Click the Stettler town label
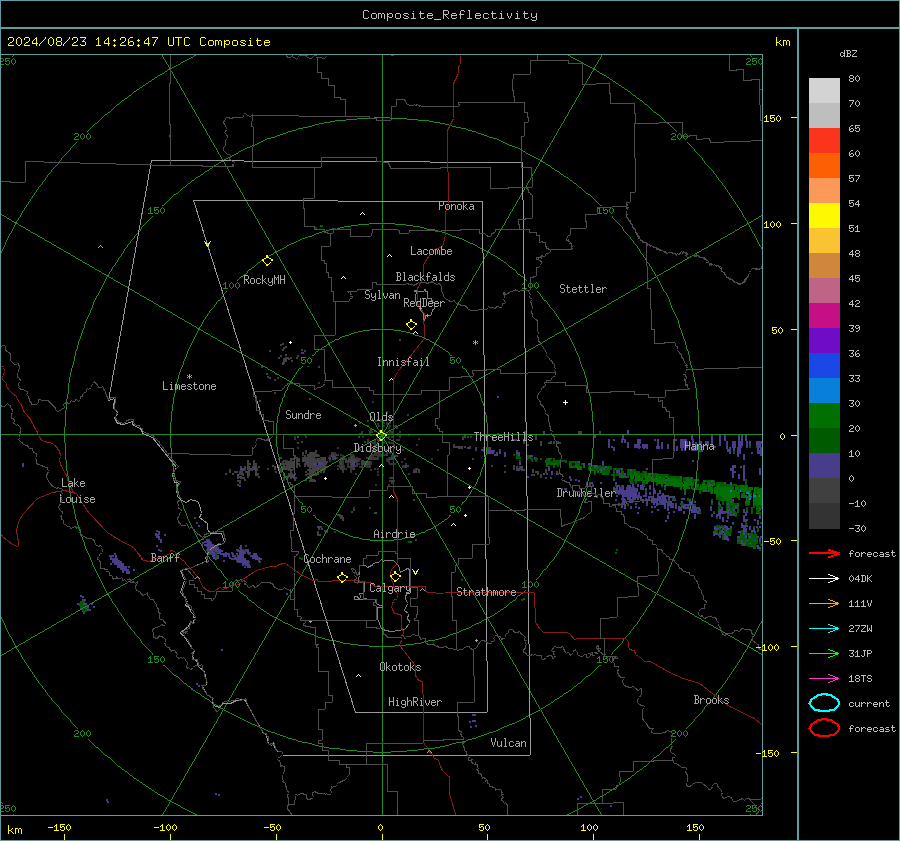Image resolution: width=900 pixels, height=841 pixels. pos(583,289)
